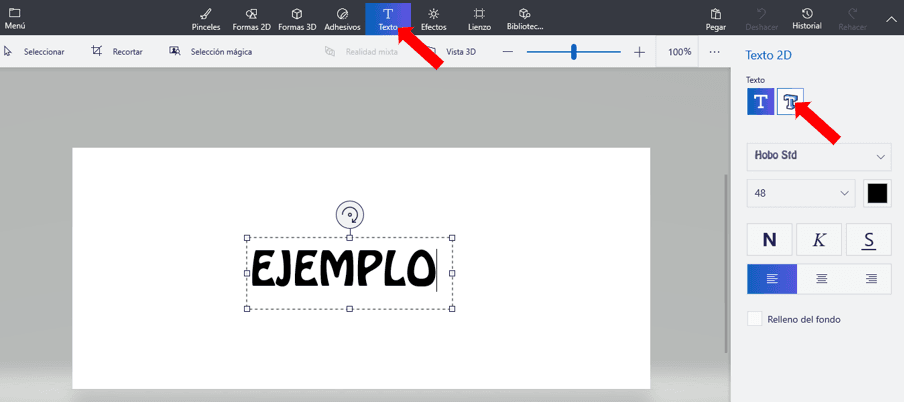The height and width of the screenshot is (402, 904).
Task: Zoom out with the minus button
Action: tap(508, 52)
